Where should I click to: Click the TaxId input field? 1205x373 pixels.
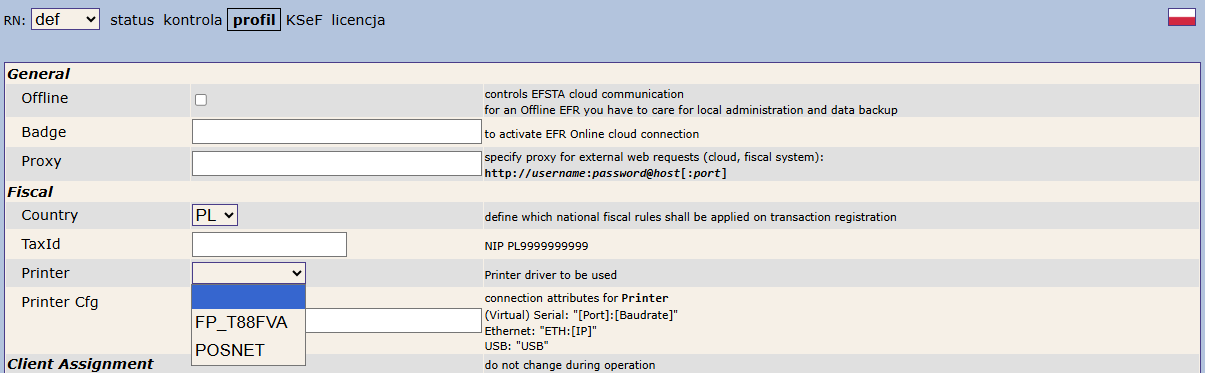point(269,244)
